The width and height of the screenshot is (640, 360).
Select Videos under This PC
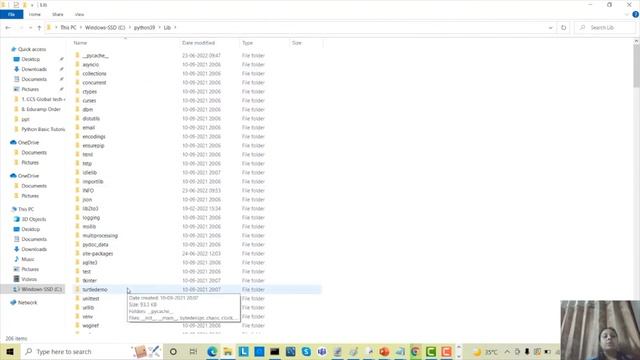[x=29, y=279]
